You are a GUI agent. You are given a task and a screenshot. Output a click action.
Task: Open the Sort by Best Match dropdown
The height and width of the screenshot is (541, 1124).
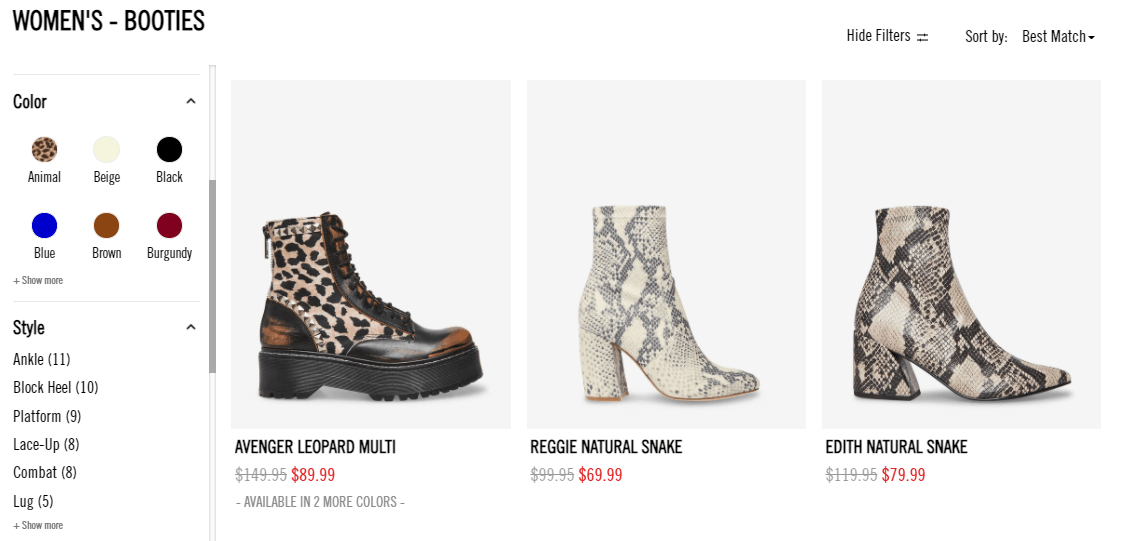[1058, 37]
